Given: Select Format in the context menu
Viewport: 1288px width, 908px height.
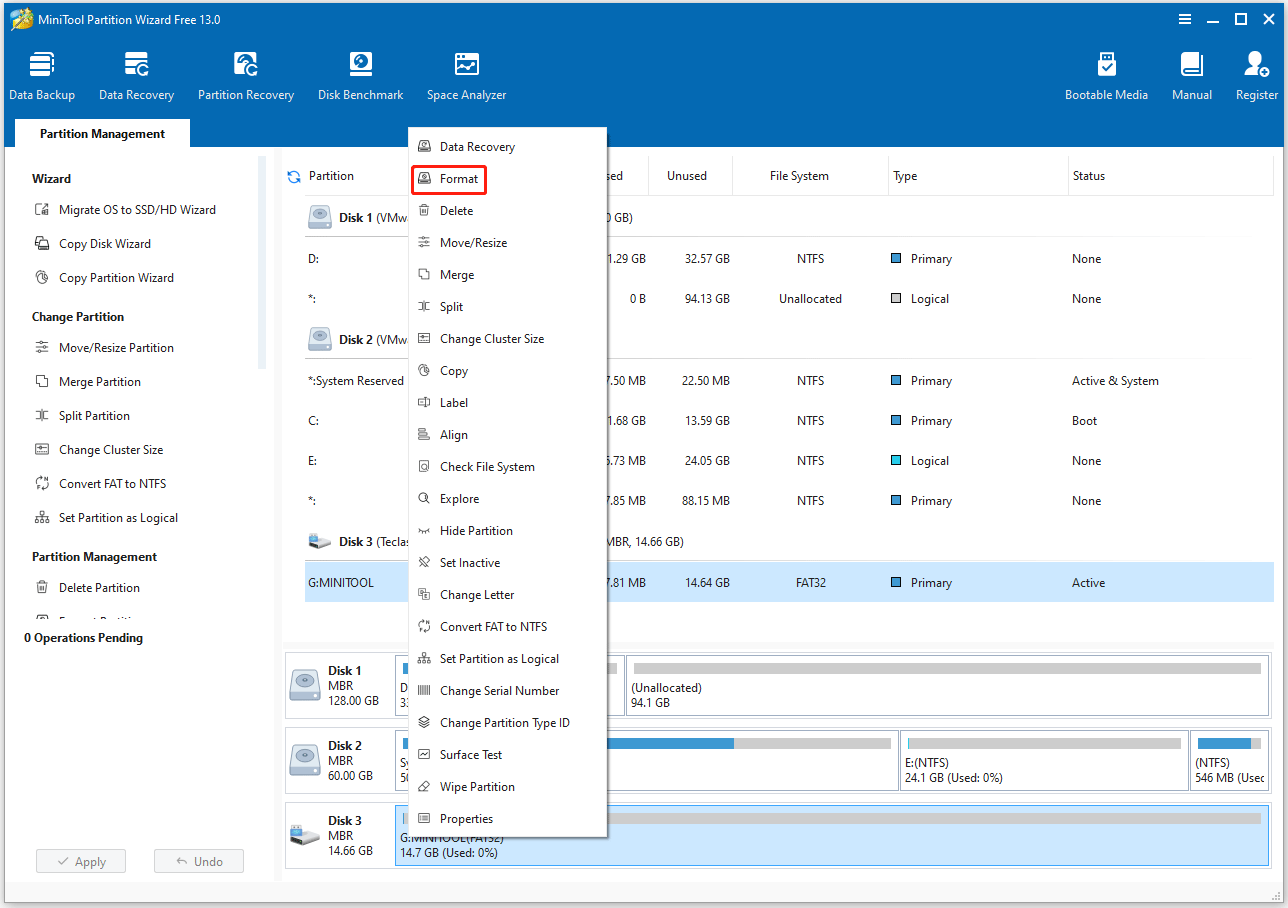Looking at the screenshot, I should coord(459,179).
